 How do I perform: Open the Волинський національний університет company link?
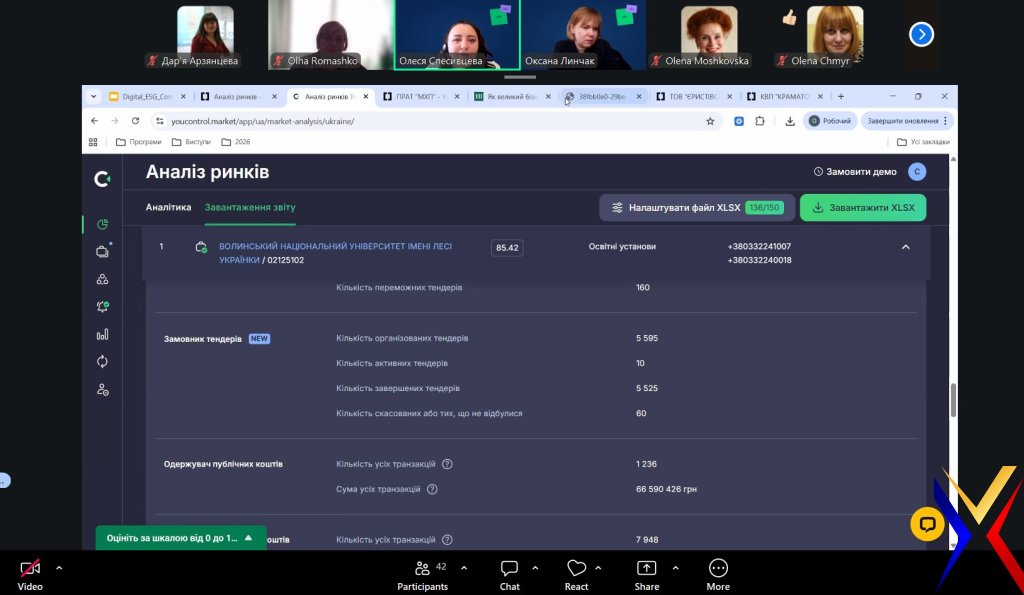(x=335, y=246)
